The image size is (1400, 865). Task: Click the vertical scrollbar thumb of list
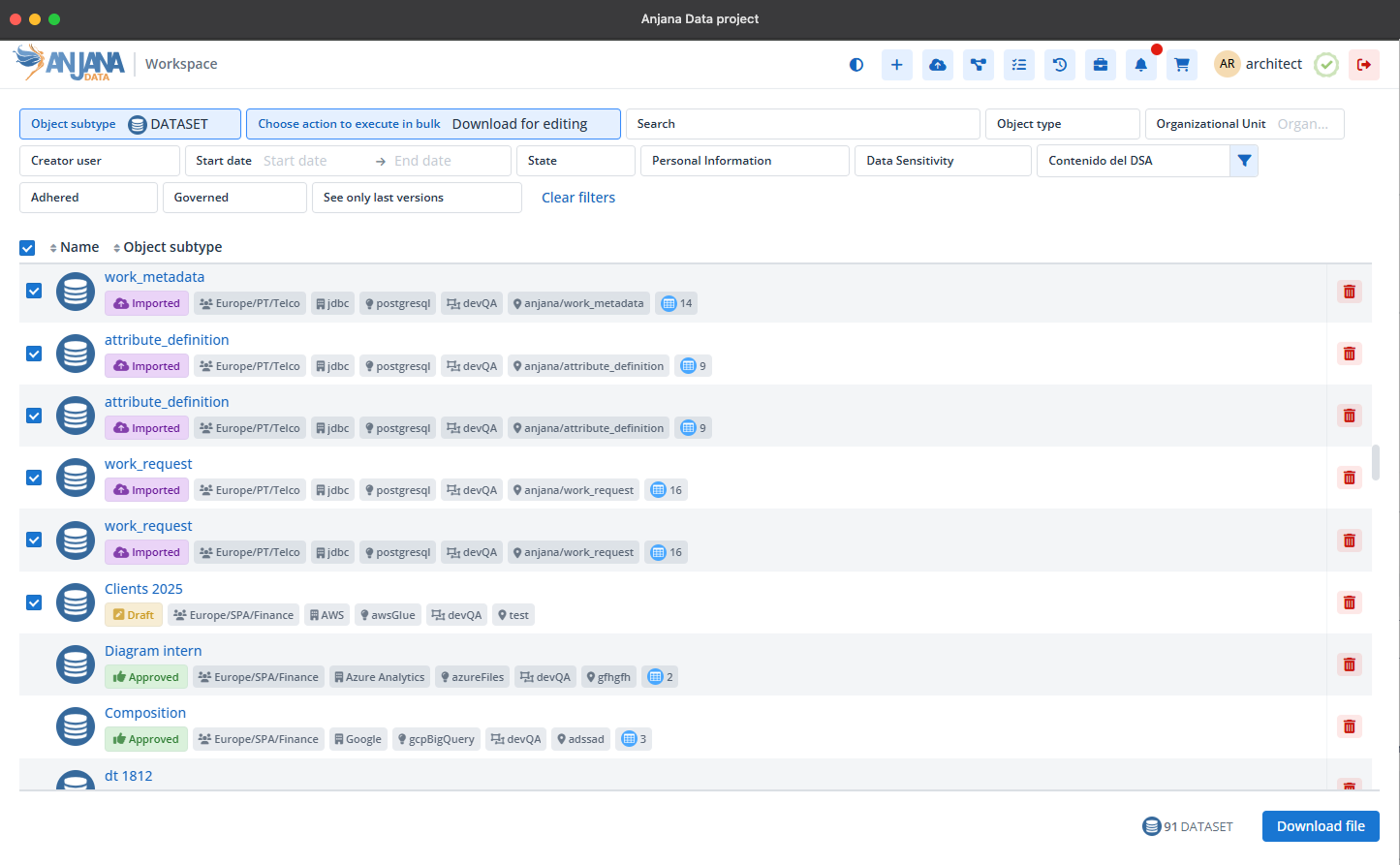pyautogui.click(x=1376, y=463)
